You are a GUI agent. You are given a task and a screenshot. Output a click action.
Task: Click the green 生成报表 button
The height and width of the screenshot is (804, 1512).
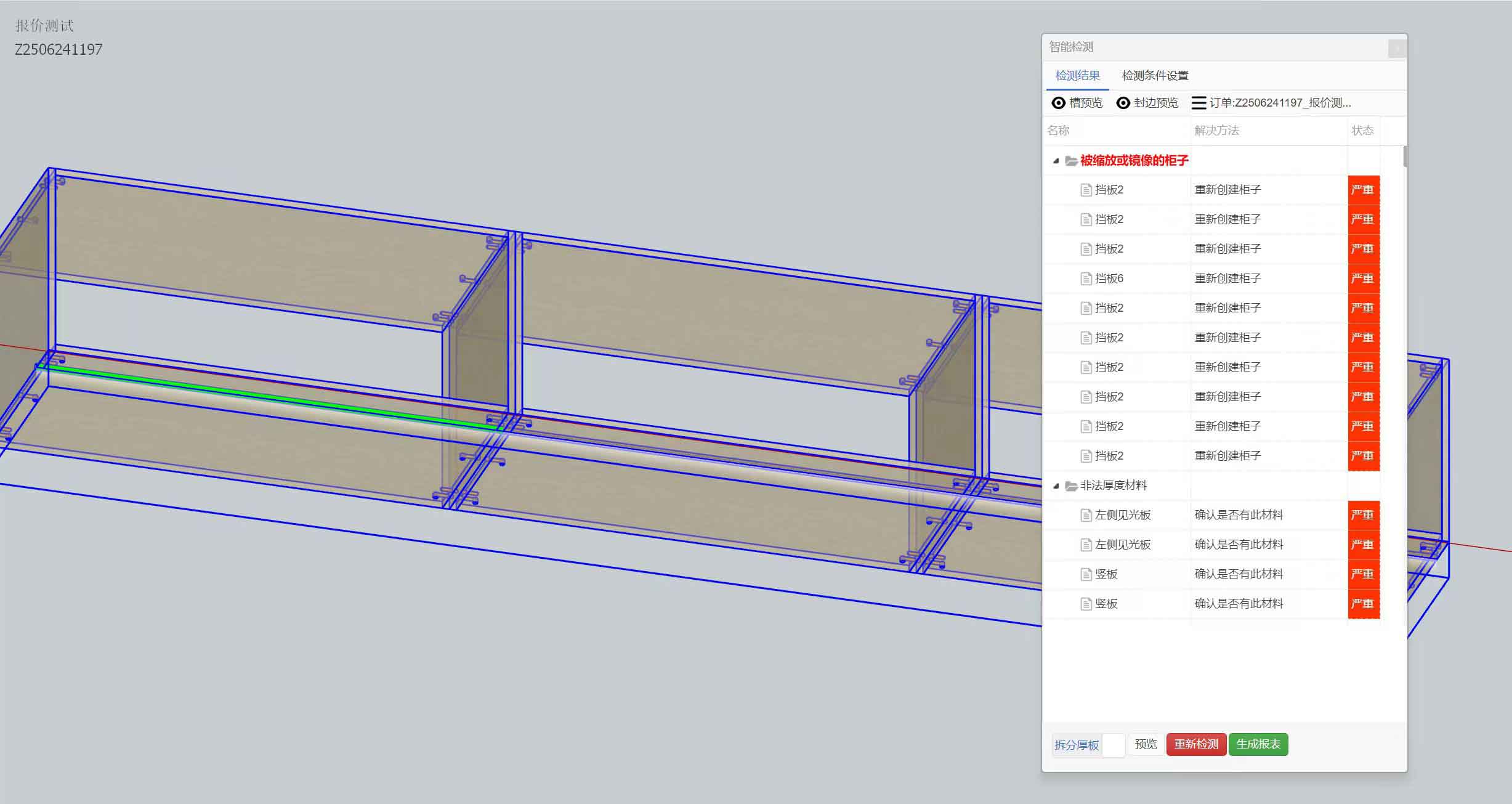pyautogui.click(x=1258, y=744)
